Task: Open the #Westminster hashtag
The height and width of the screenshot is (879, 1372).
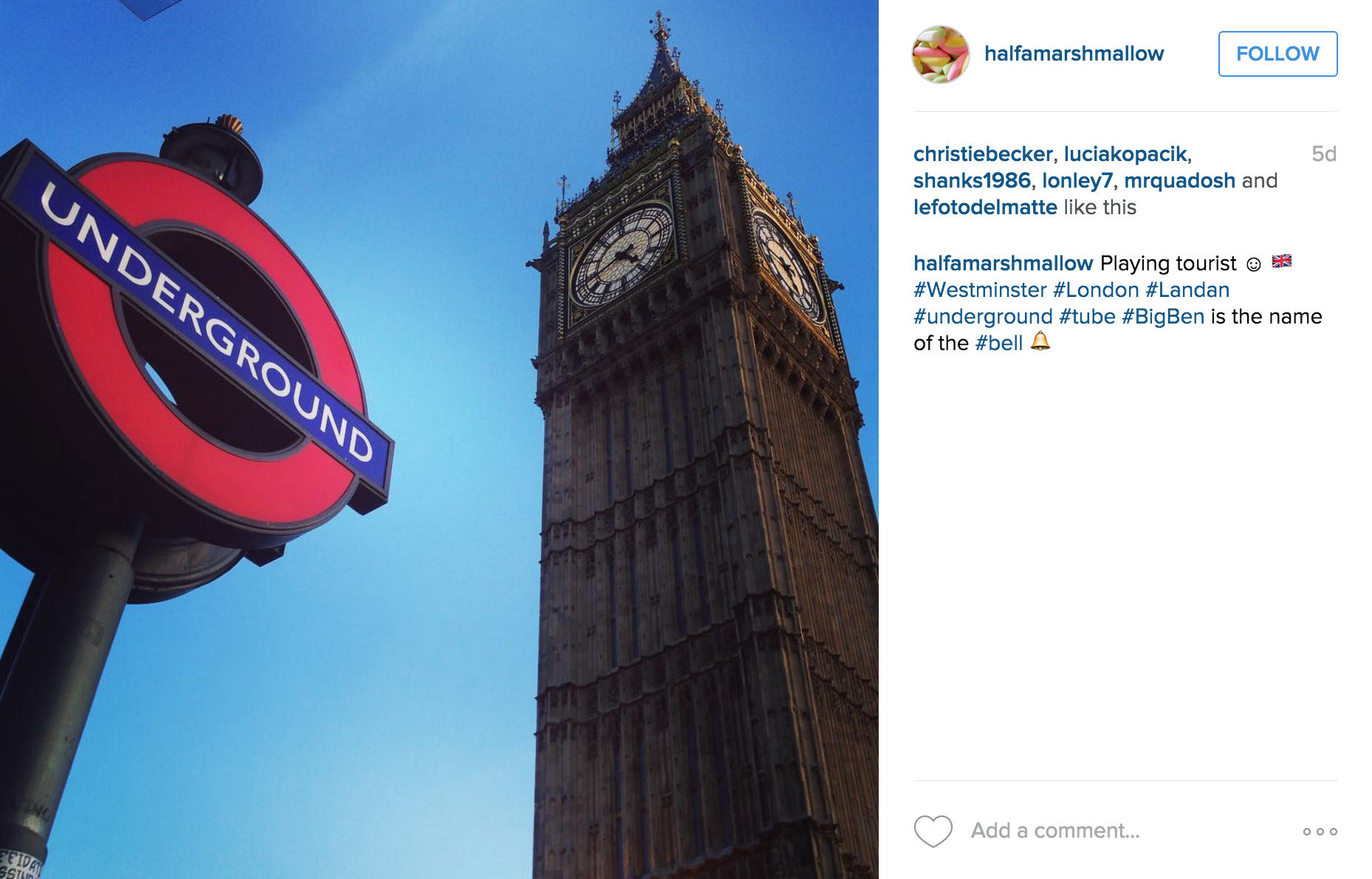Action: (980, 290)
